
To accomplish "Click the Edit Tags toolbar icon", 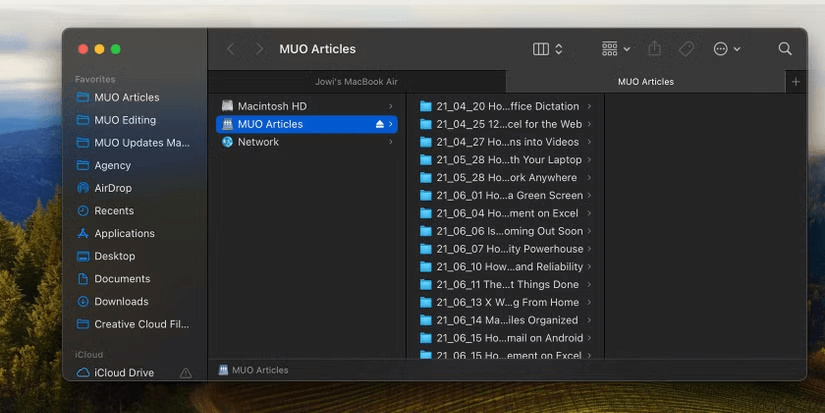I will coord(686,49).
